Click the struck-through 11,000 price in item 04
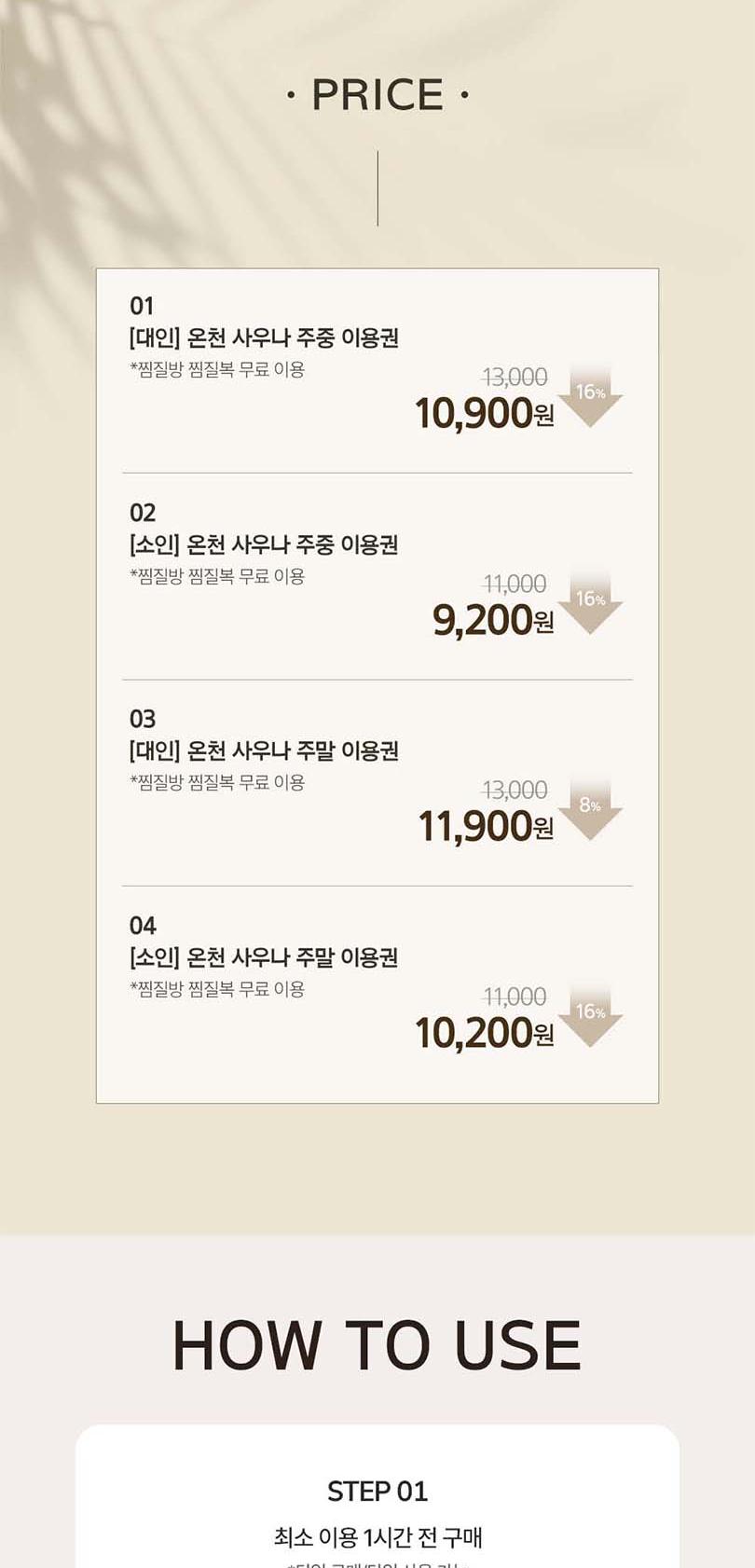The image size is (755, 1568). 515,997
